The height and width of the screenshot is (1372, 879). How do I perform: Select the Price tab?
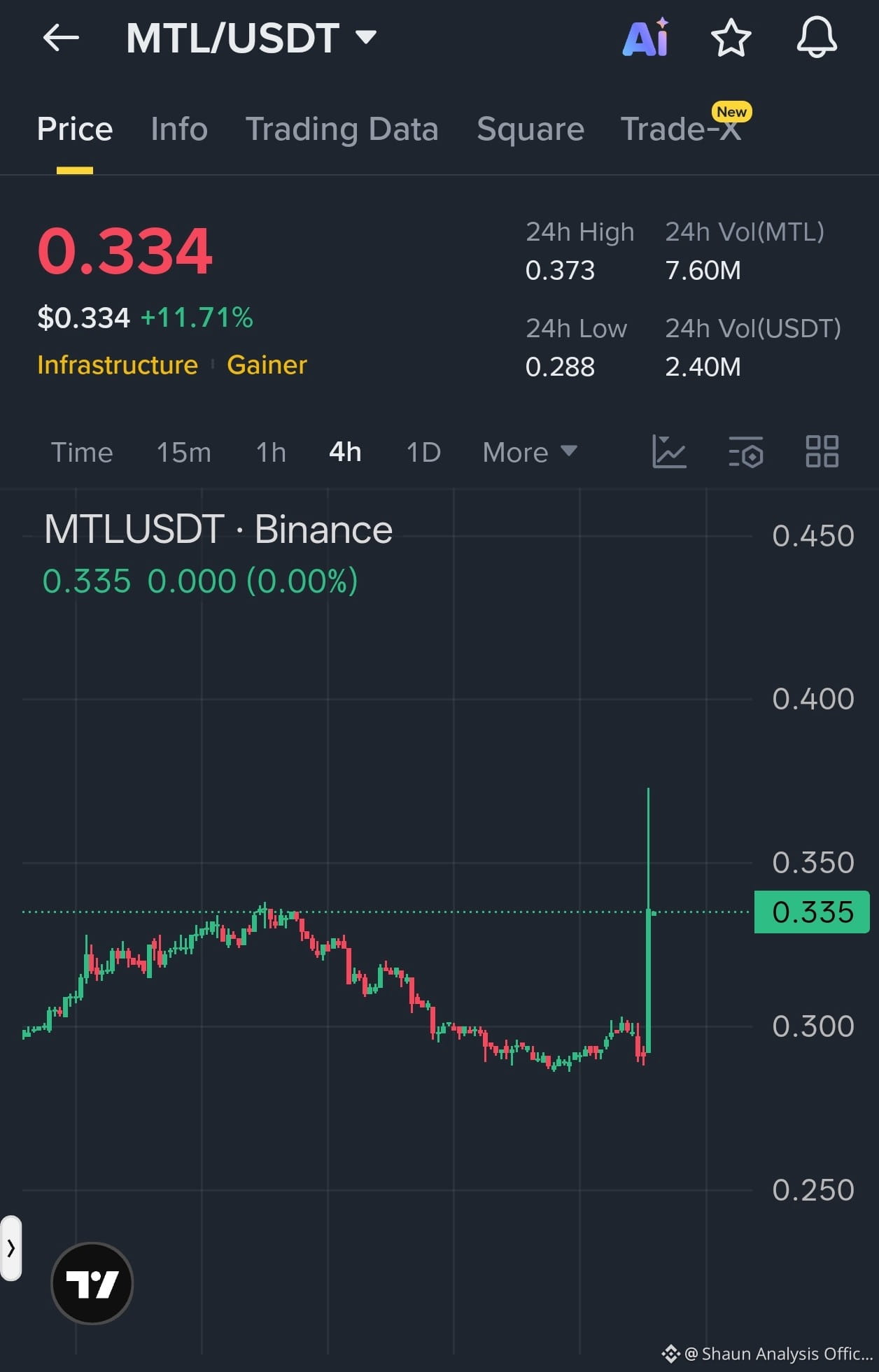pos(75,129)
